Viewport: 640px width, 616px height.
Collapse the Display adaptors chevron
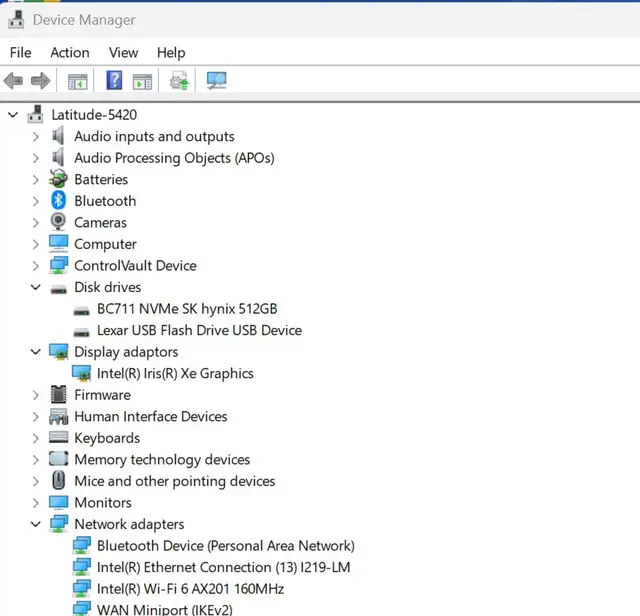(36, 352)
